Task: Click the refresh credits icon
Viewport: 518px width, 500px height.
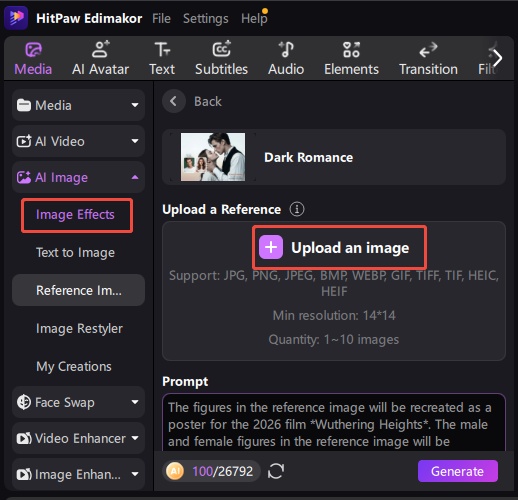Action: pyautogui.click(x=276, y=471)
